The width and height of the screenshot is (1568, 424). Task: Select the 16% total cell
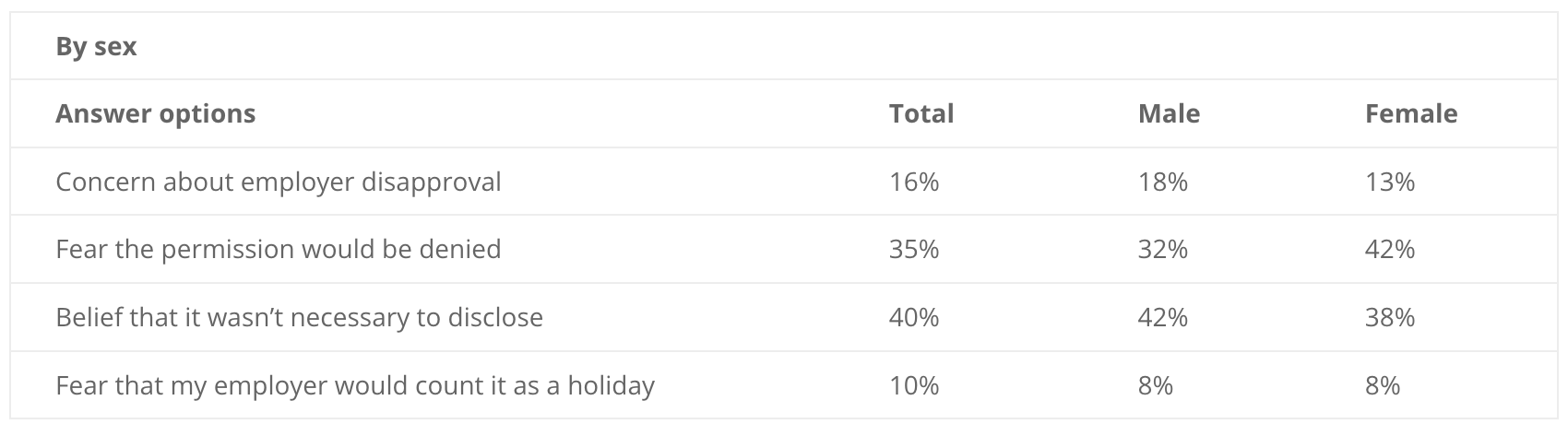pos(914,182)
